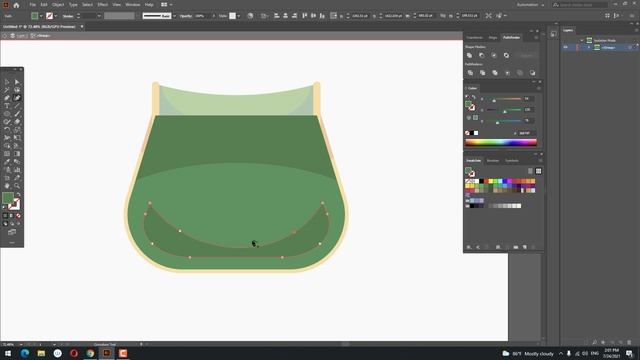
Task: Exit isolation mode with back arrow
Action: (x=5, y=36)
